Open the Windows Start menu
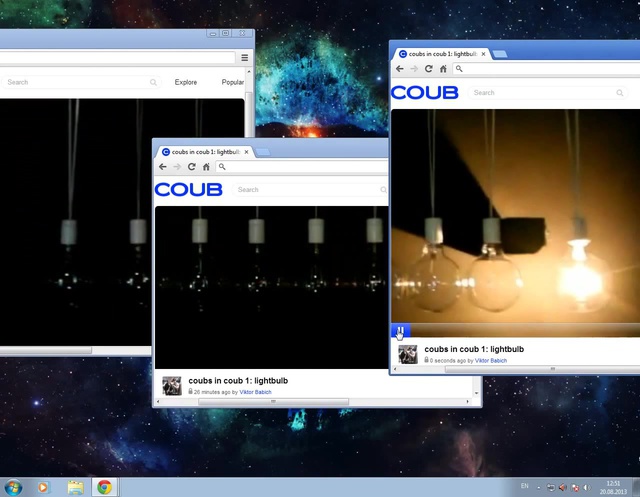 point(13,487)
